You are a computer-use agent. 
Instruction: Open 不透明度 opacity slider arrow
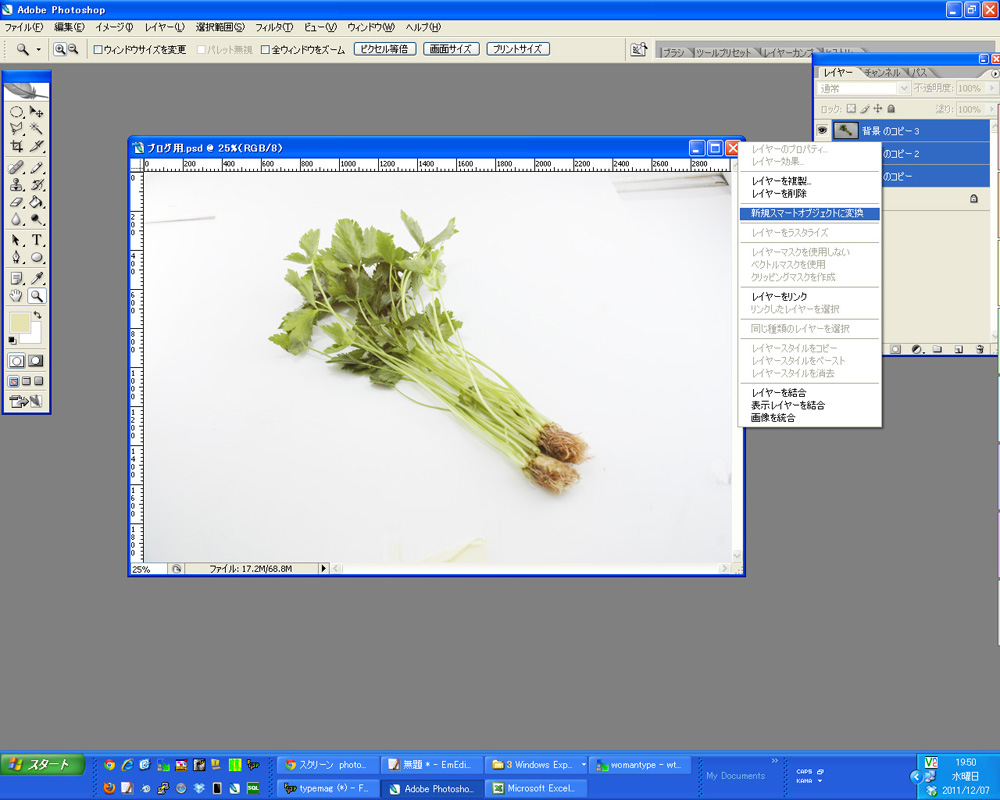pos(990,88)
